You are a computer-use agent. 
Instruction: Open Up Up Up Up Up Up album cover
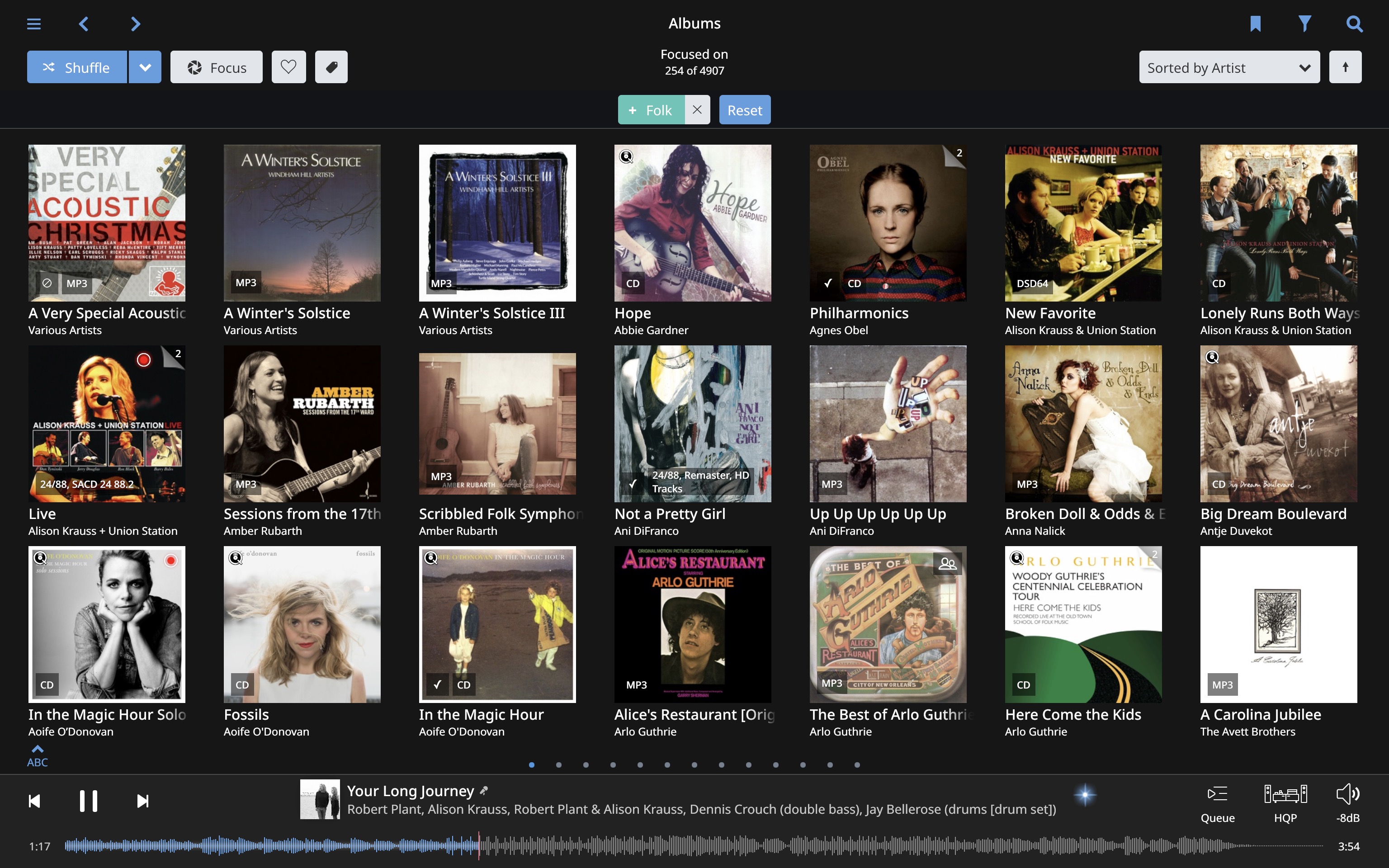click(888, 424)
